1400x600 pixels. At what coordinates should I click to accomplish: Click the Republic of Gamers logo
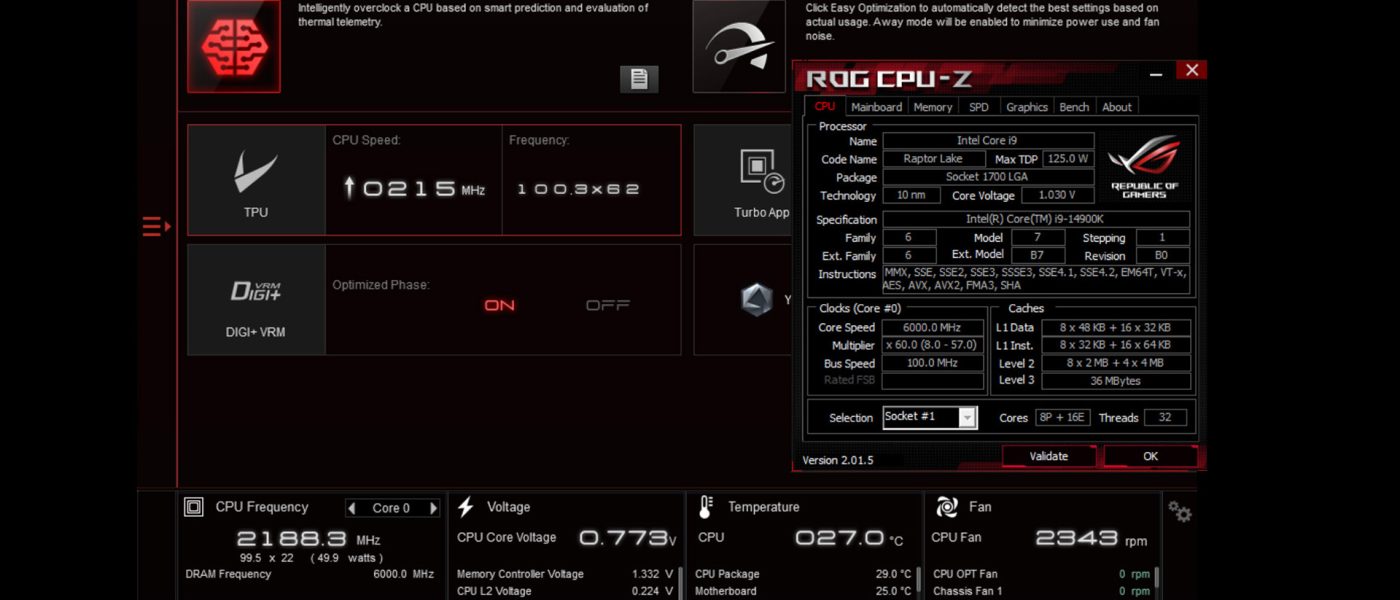pyautogui.click(x=1144, y=166)
